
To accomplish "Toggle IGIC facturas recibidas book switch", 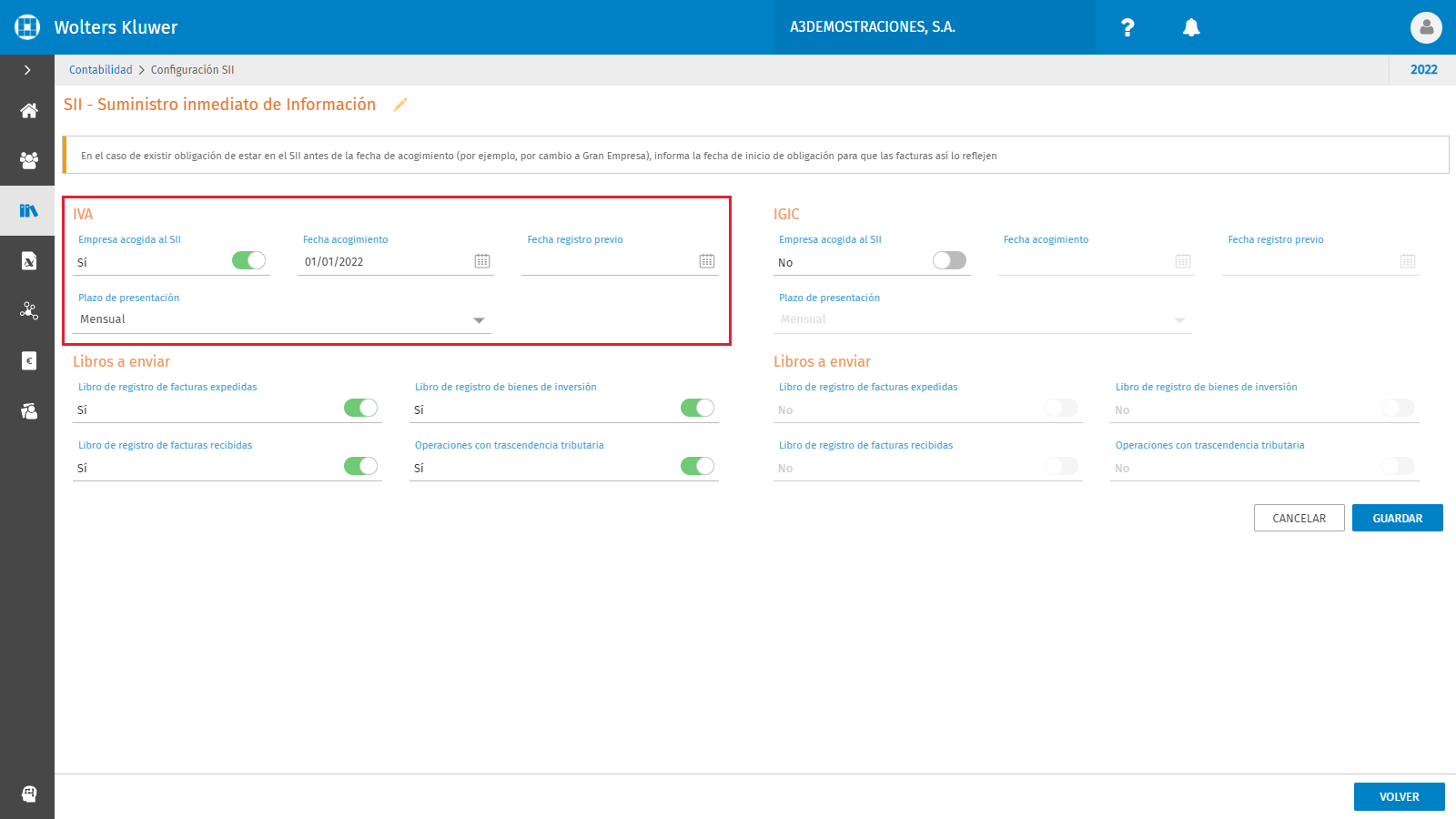I will pos(1061,466).
